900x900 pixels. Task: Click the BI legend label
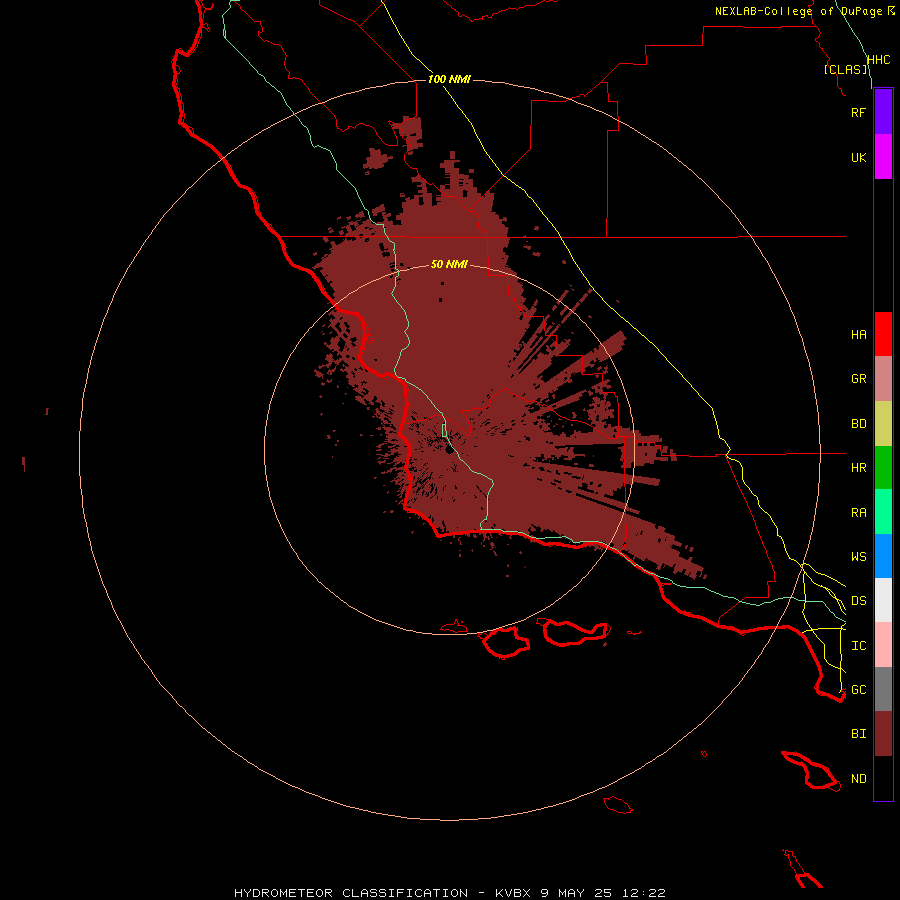pyautogui.click(x=858, y=734)
